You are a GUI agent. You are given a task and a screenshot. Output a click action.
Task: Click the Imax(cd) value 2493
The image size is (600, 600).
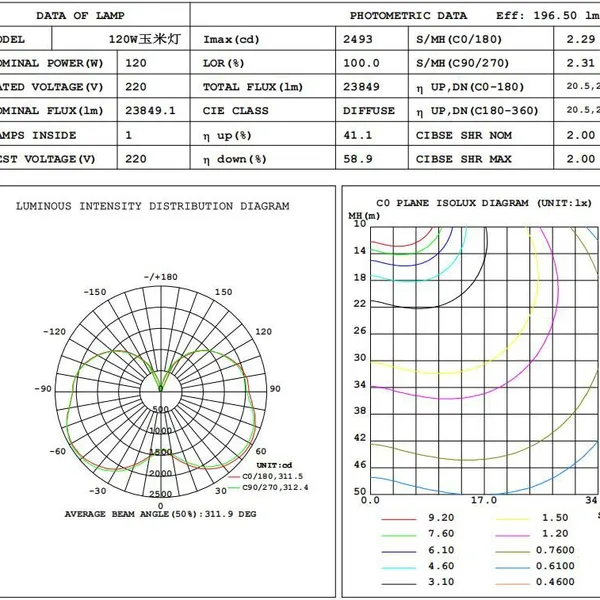[358, 39]
